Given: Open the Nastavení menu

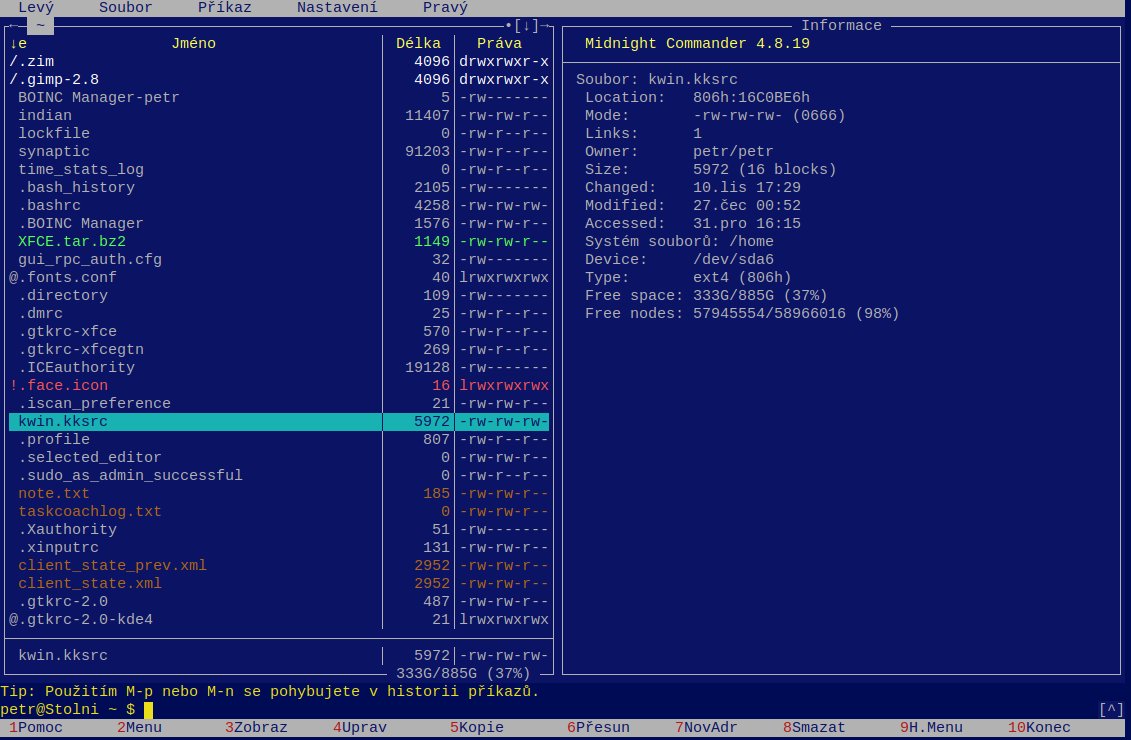Looking at the screenshot, I should pos(337,7).
